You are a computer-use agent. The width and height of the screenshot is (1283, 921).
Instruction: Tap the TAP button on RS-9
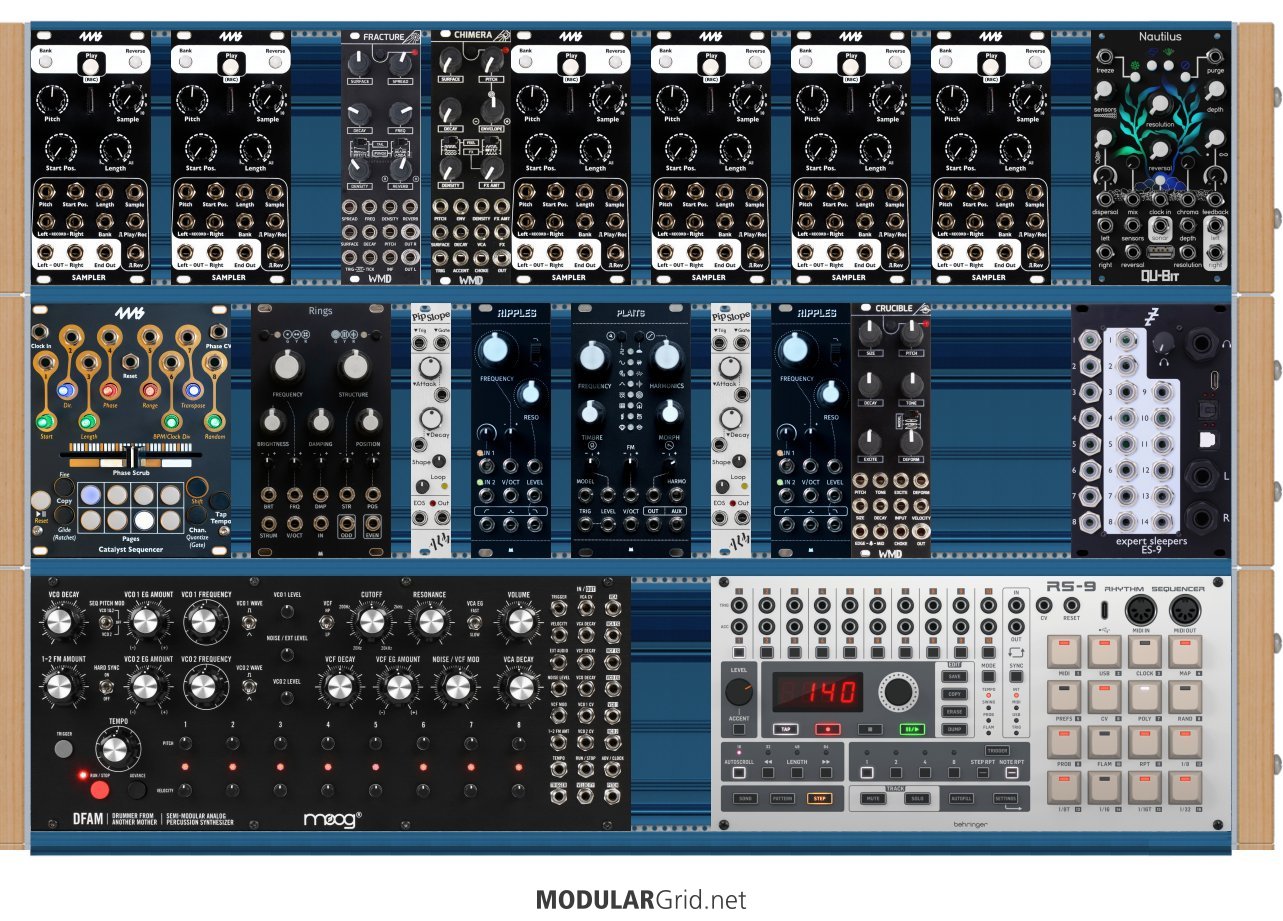coord(785,729)
